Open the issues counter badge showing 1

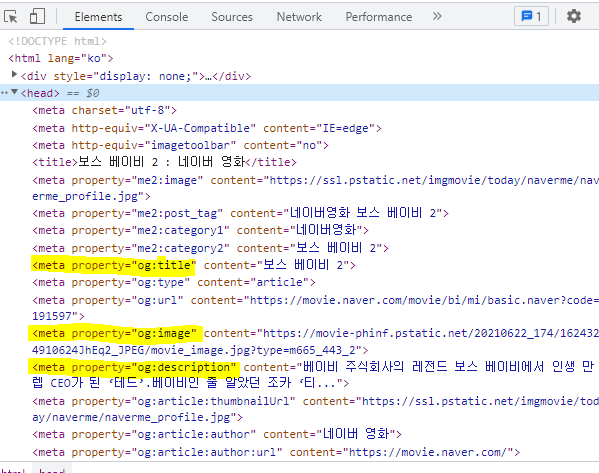coord(531,16)
